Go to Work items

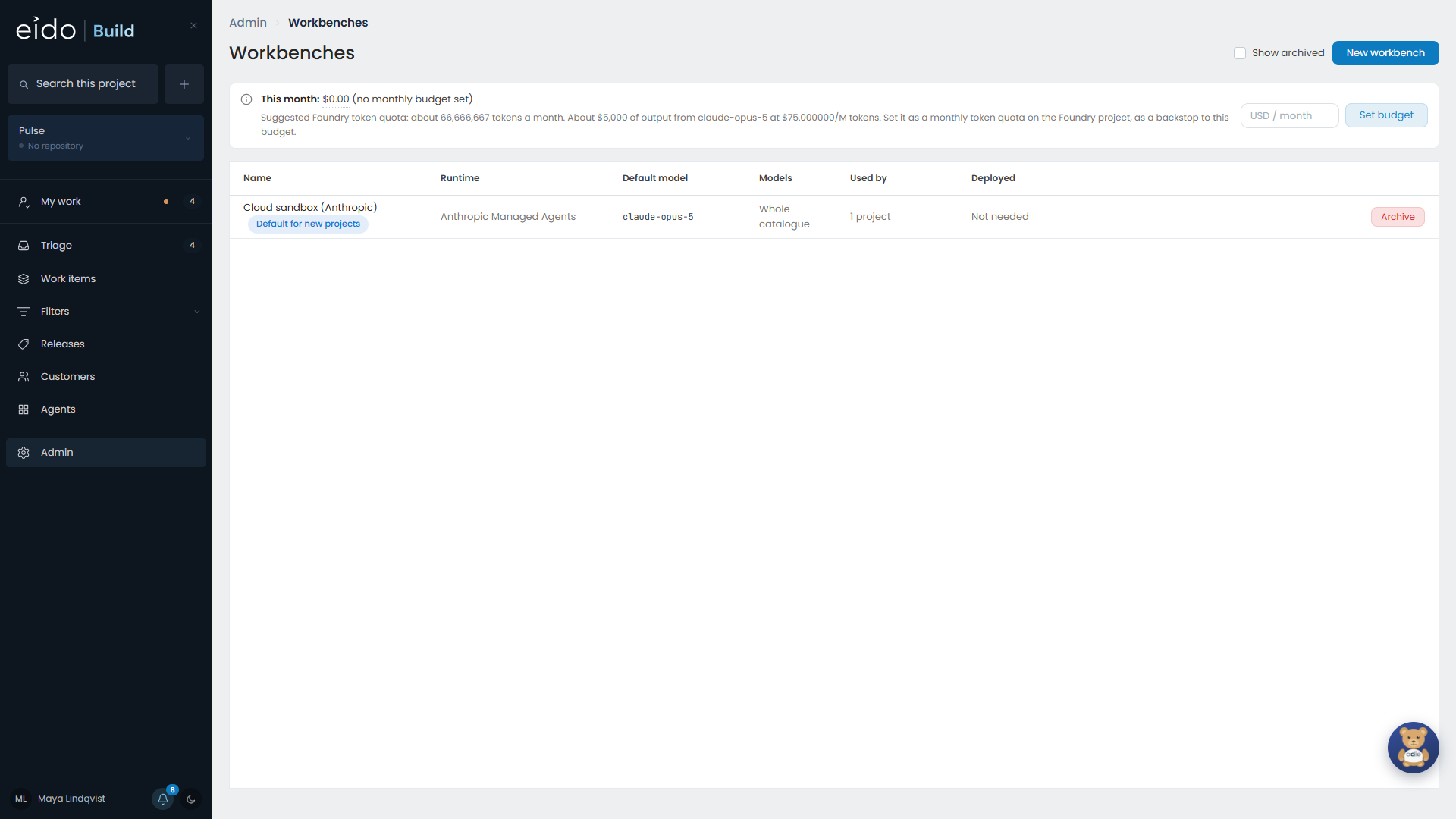106,279
